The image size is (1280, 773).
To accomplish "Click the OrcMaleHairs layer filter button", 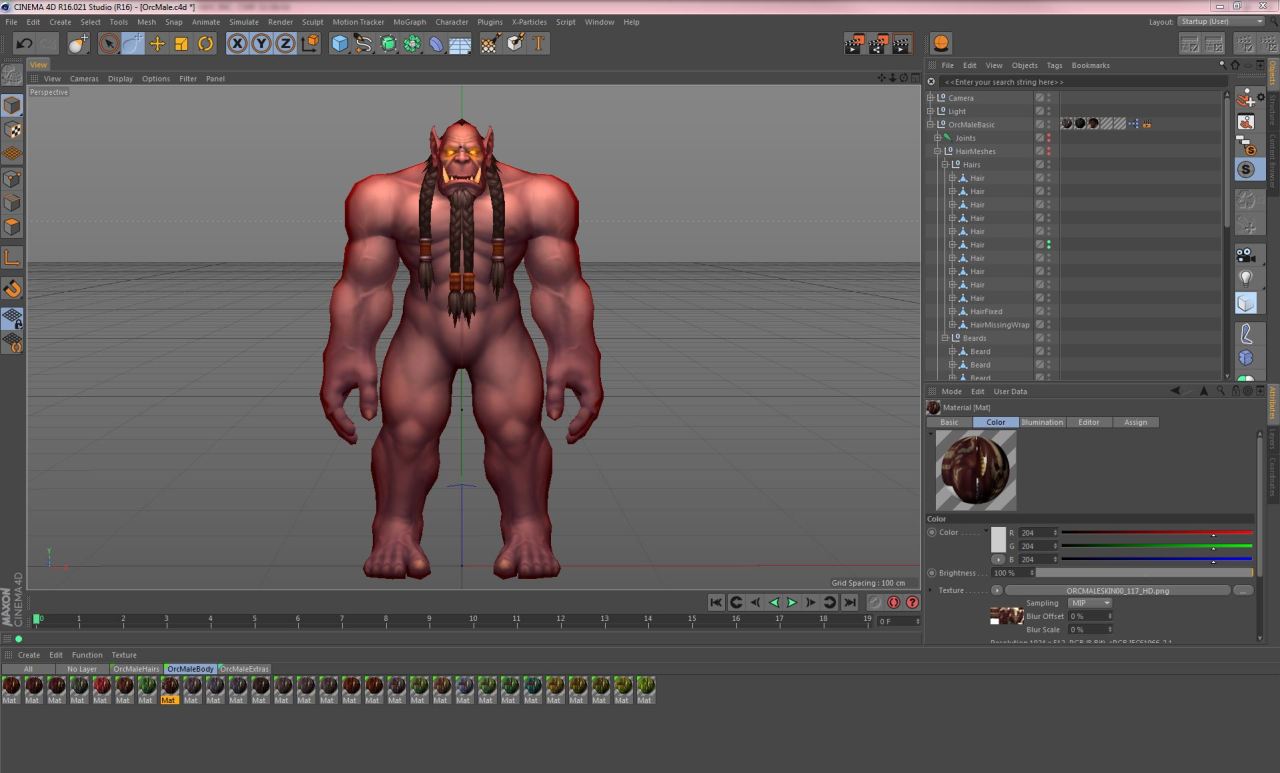I will click(136, 669).
